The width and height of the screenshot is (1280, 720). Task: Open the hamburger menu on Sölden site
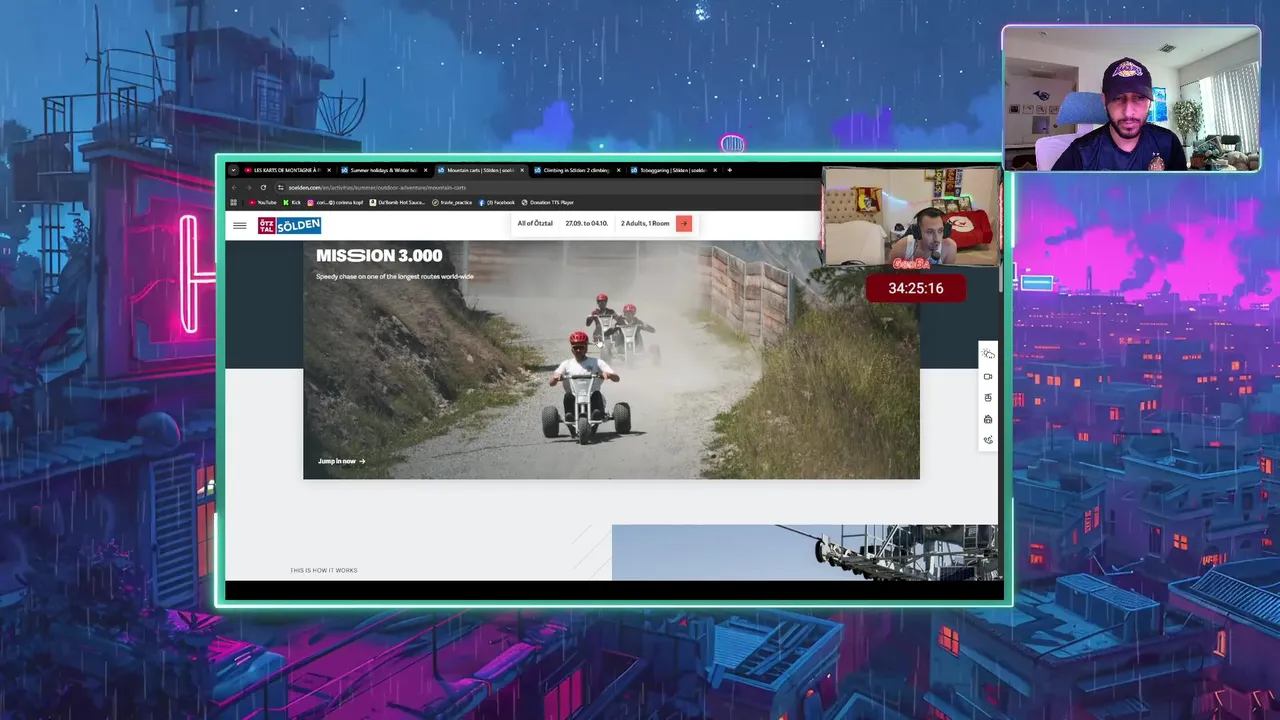click(x=240, y=225)
